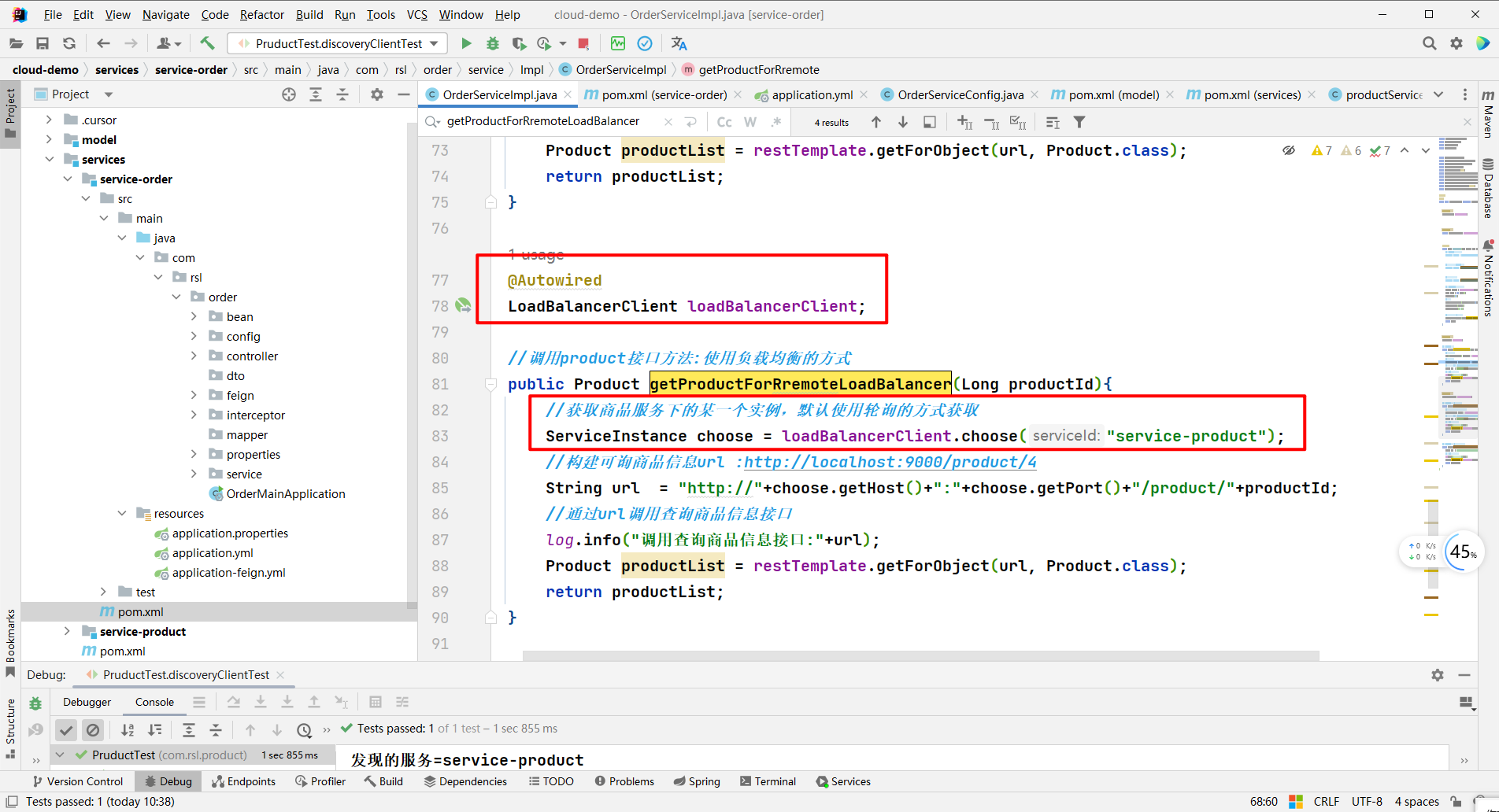The image size is (1499, 812).
Task: Open Maven tool window
Action: [x=1488, y=114]
